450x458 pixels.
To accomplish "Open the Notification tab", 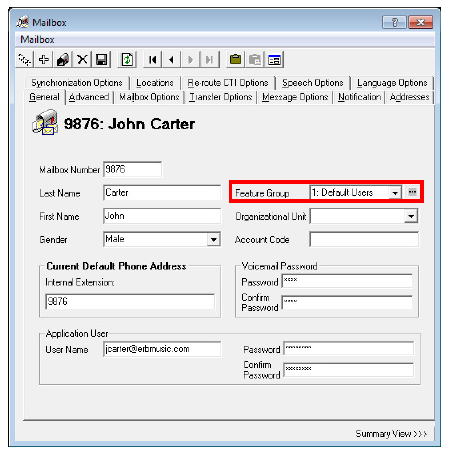I will [x=359, y=97].
